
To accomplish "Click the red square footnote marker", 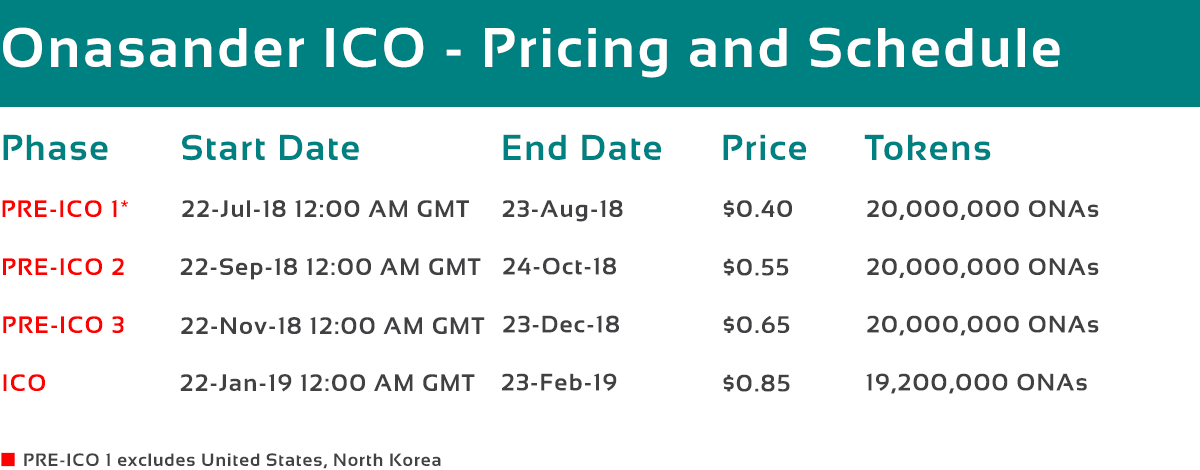I will [x=7, y=460].
